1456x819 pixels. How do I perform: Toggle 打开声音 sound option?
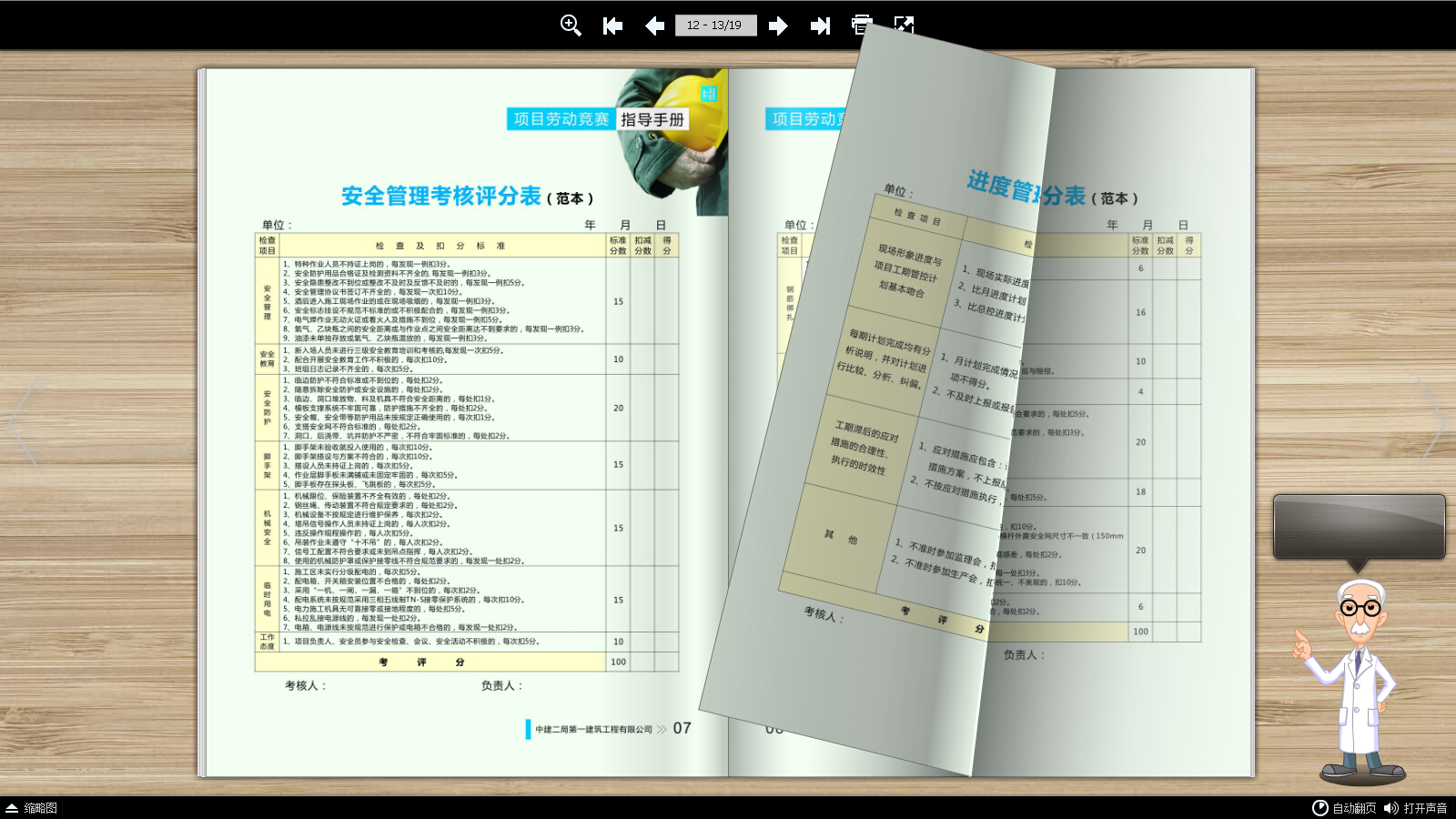(1415, 808)
